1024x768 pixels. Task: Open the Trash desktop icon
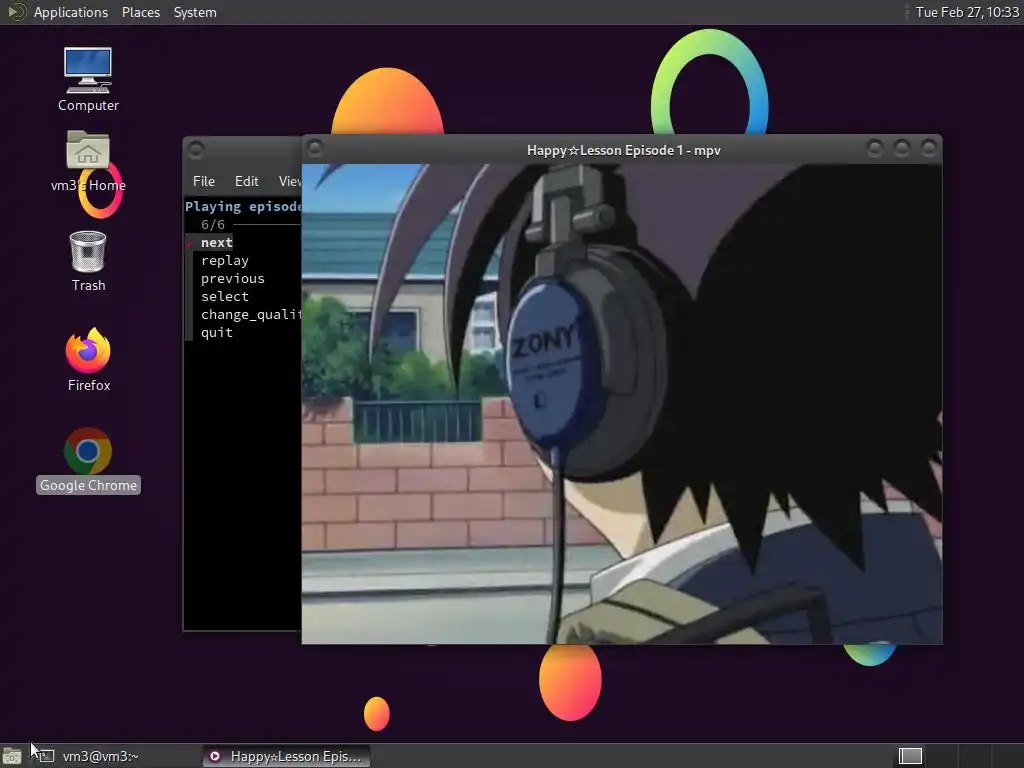tap(88, 261)
